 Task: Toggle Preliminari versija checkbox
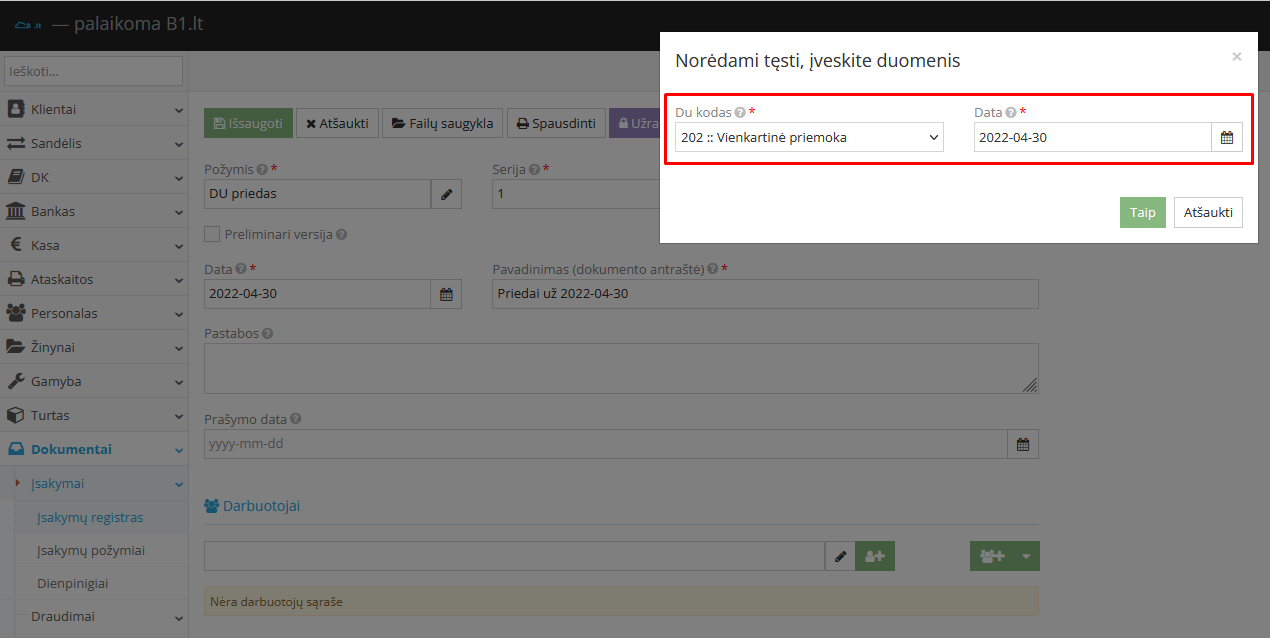[x=212, y=234]
